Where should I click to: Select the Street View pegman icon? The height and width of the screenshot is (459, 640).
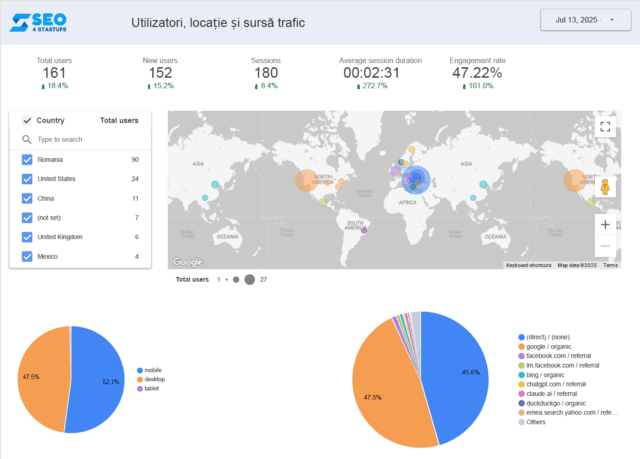(605, 186)
